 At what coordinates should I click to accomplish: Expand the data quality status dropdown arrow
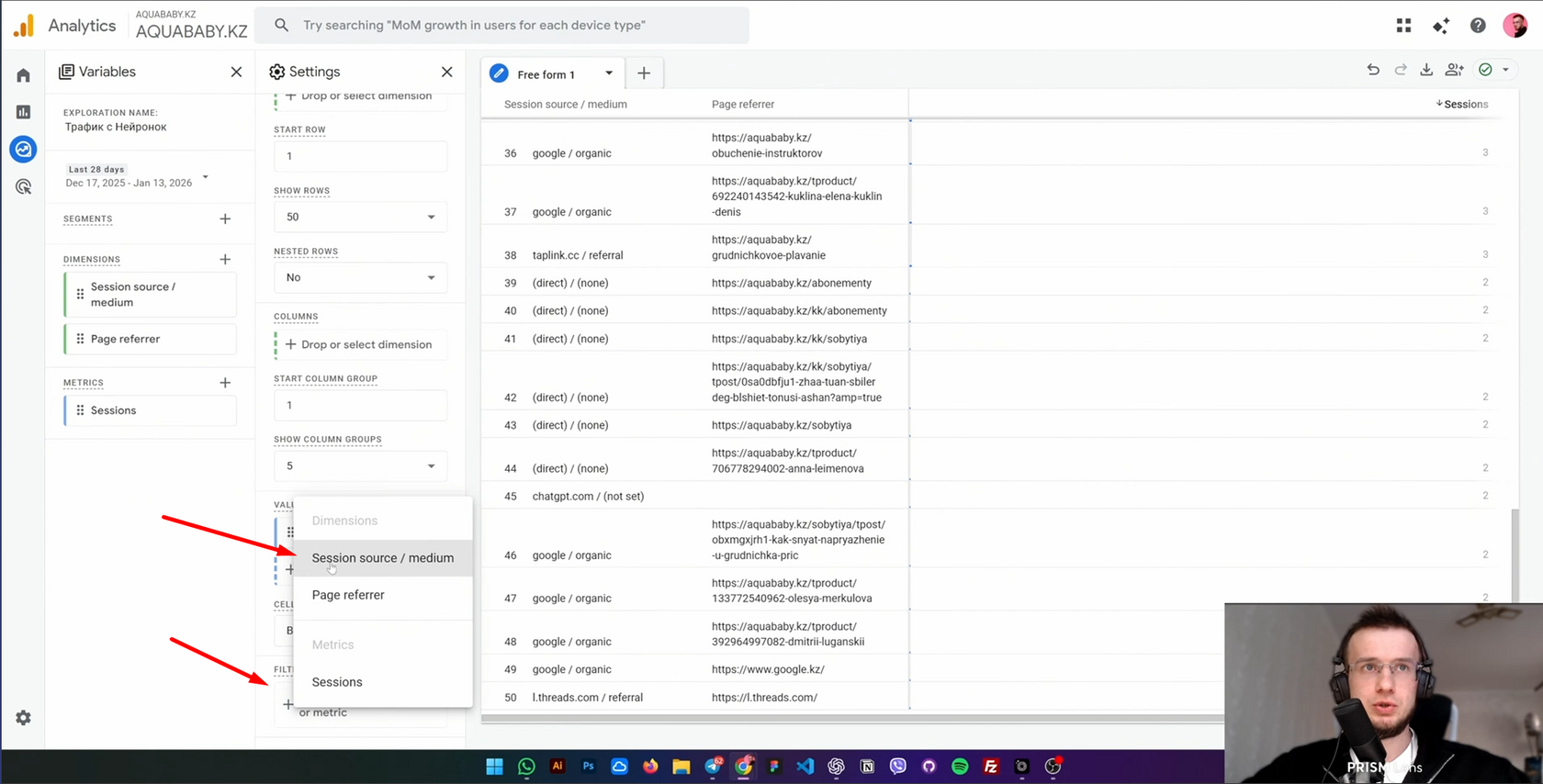(x=1505, y=70)
